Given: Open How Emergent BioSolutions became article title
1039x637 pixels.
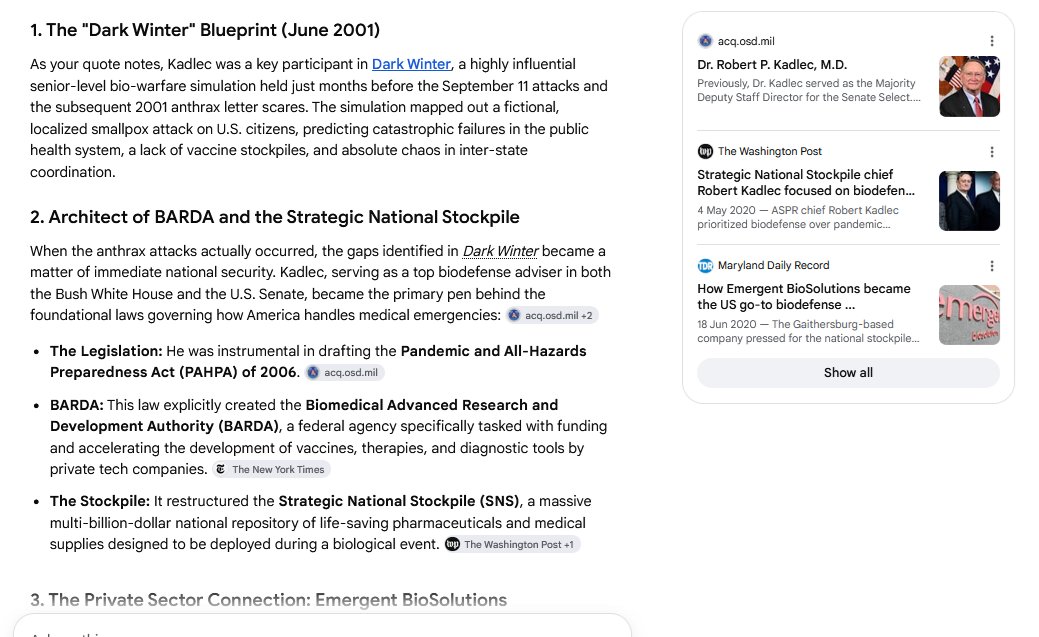Looking at the screenshot, I should tap(804, 296).
